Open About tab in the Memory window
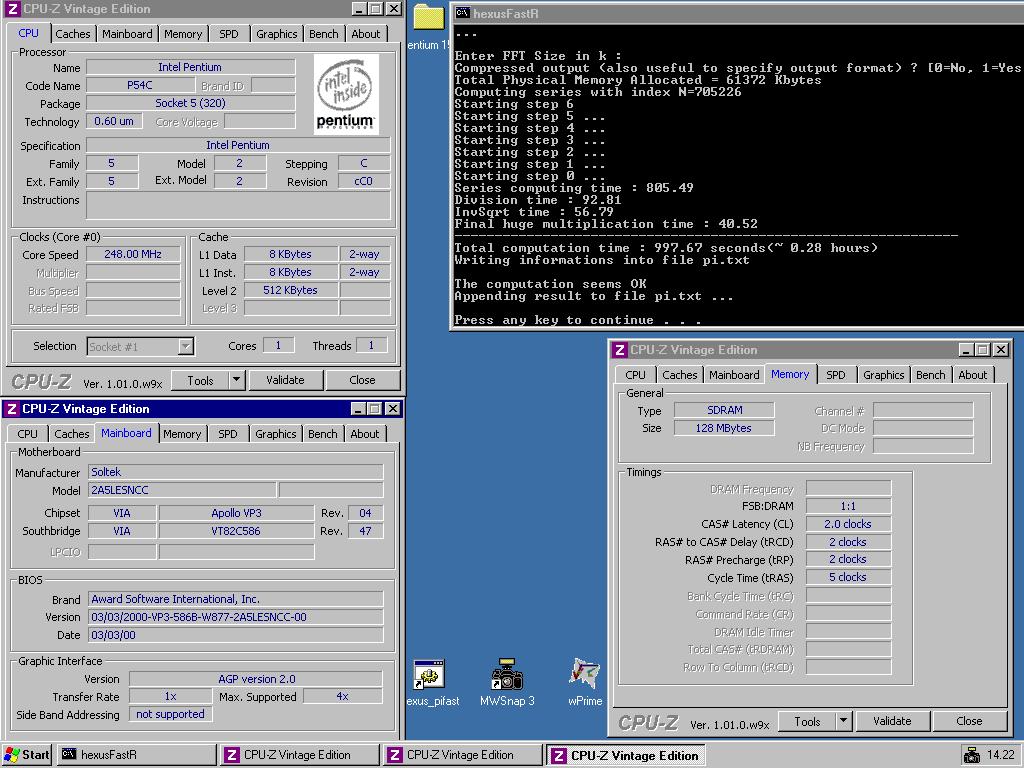1024x768 pixels. [972, 375]
